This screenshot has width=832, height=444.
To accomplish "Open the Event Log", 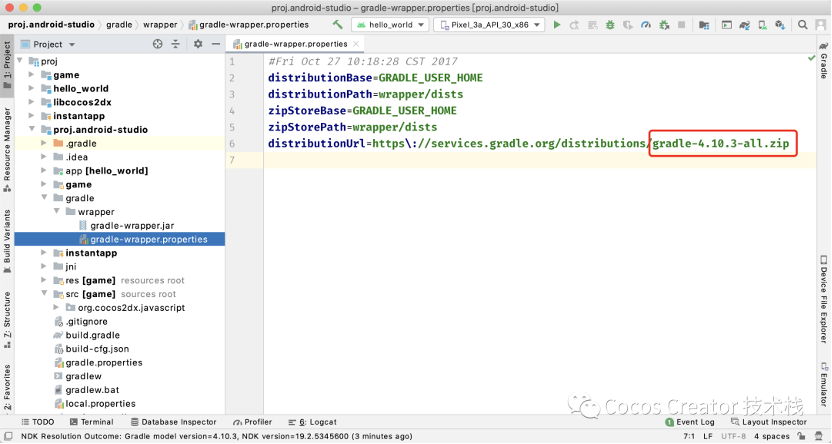I will coord(689,422).
